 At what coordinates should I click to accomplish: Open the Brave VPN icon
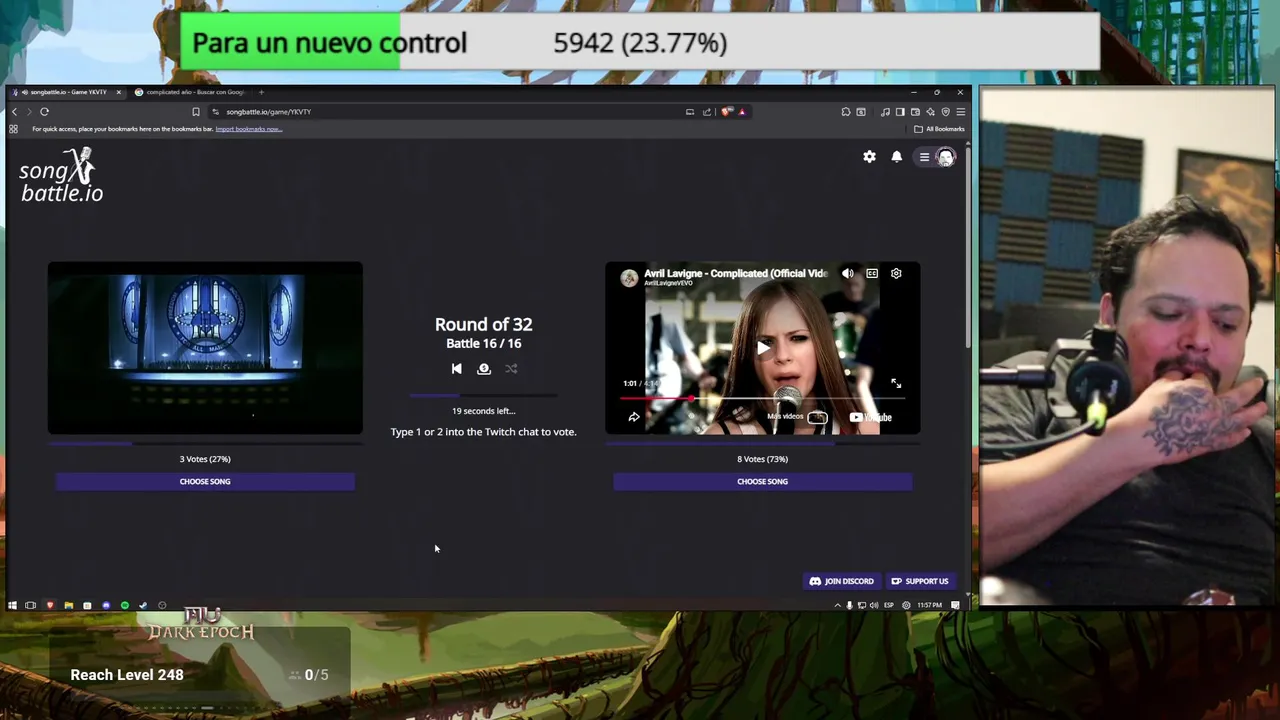945,112
